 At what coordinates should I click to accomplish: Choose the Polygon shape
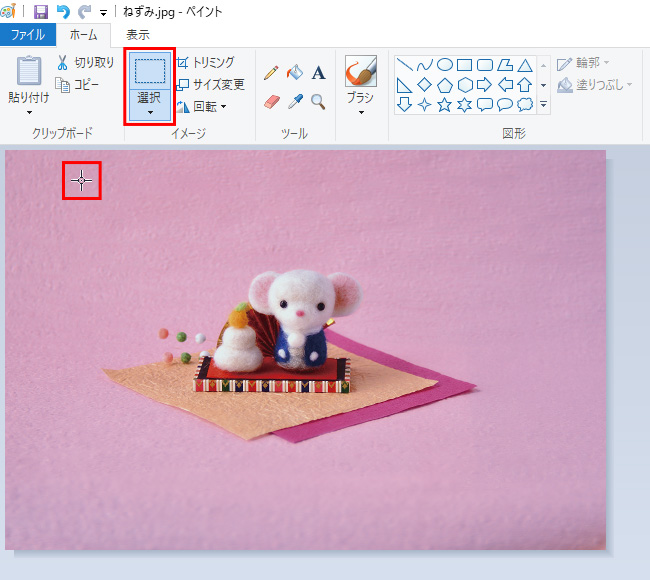505,65
